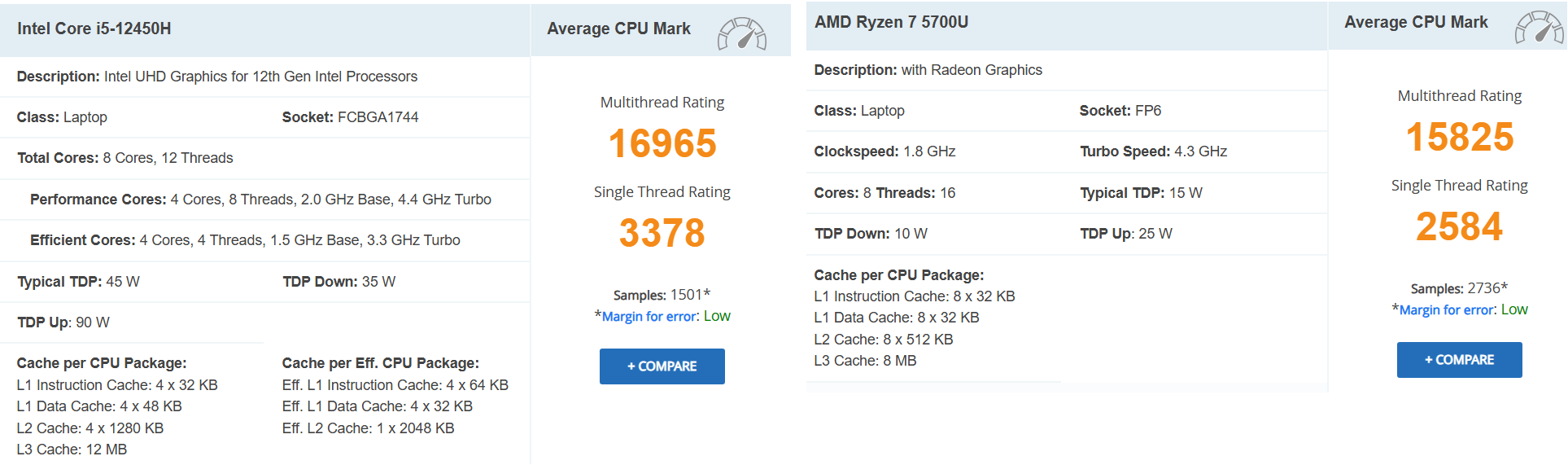This screenshot has height=465, width=1568.
Task: Click the 2584 single thread rating
Action: (1460, 226)
